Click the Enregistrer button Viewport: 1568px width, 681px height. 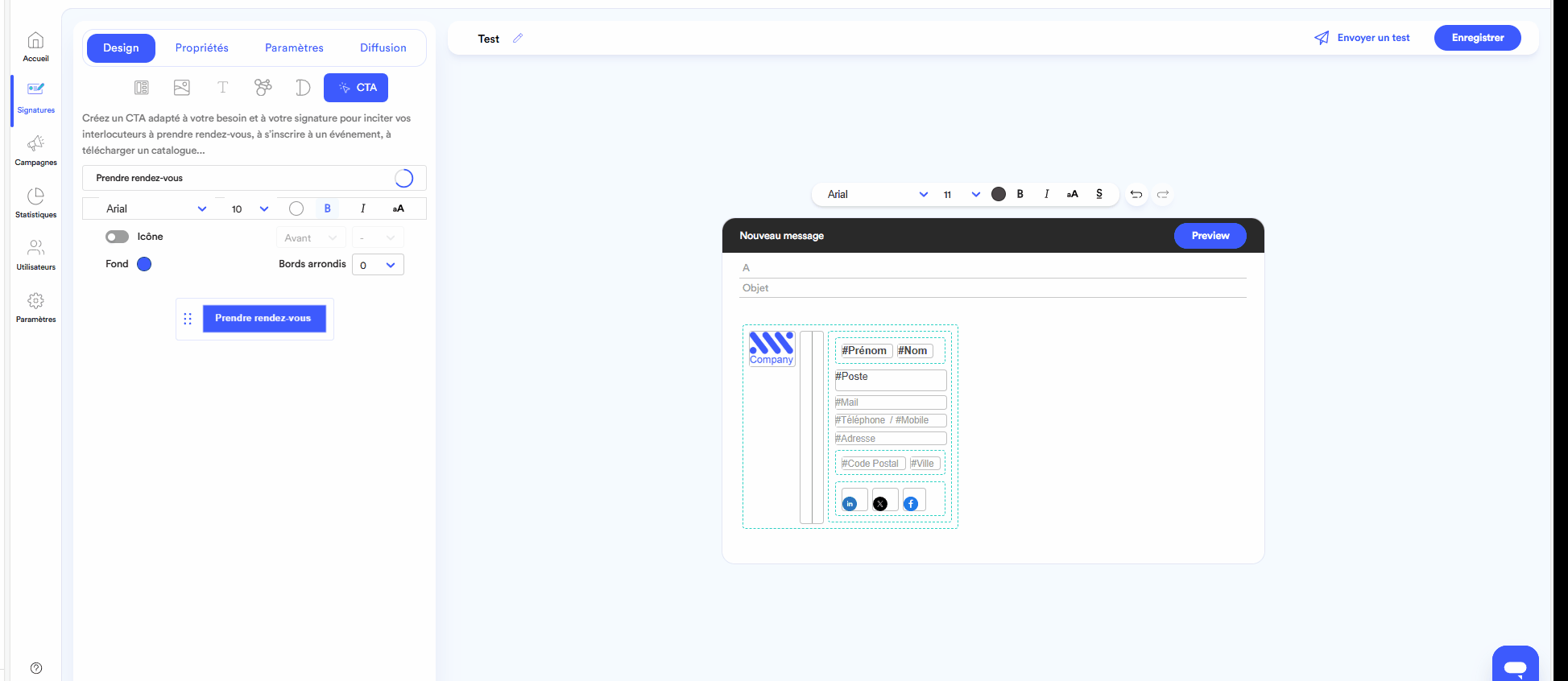tap(1477, 38)
